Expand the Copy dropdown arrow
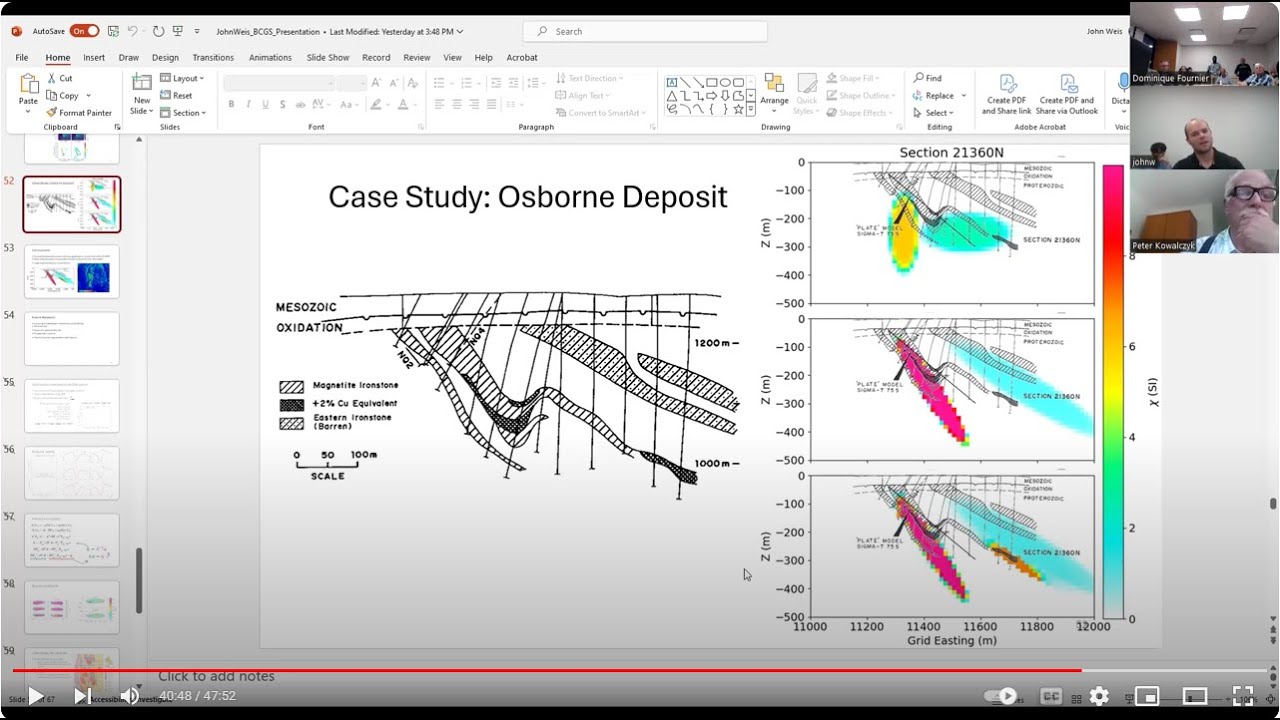 88,96
